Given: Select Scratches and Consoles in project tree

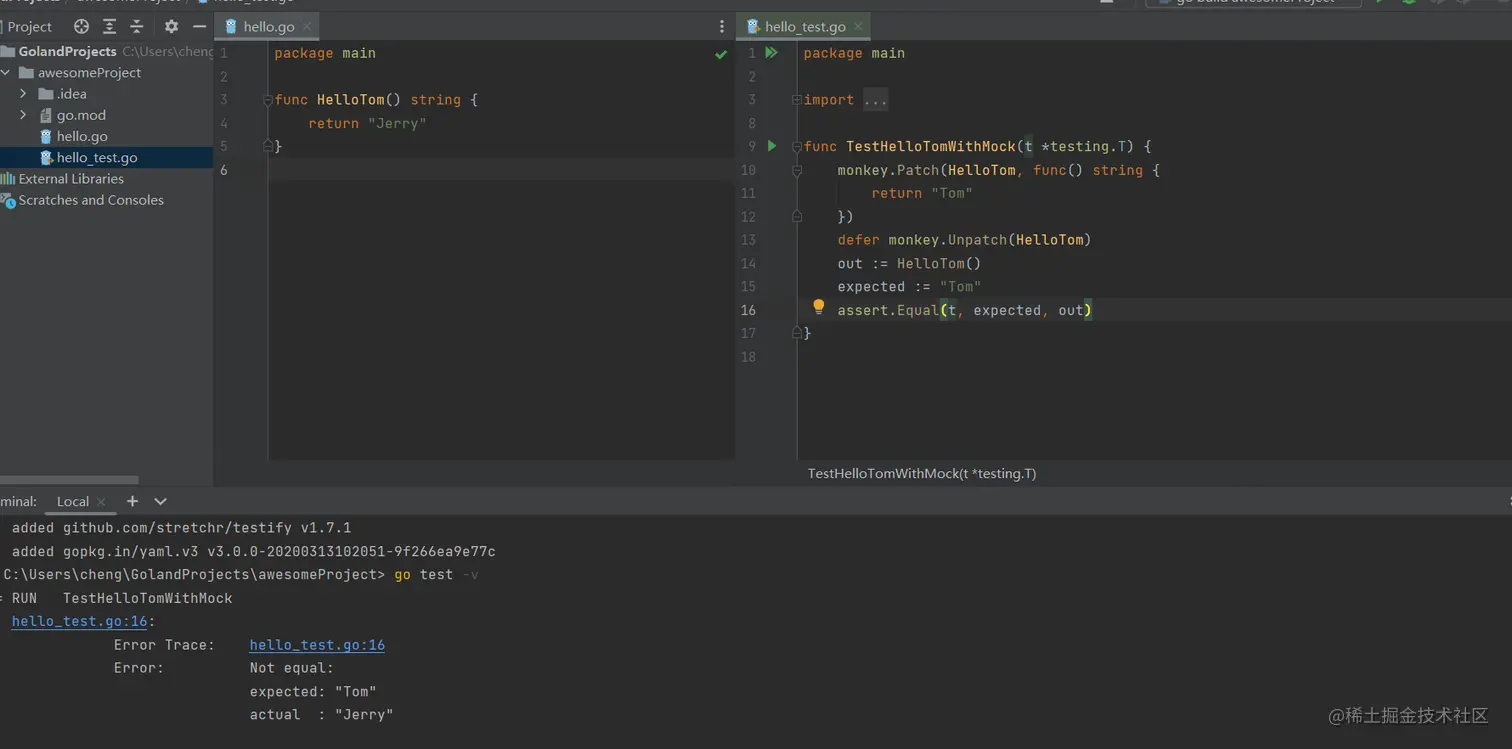Looking at the screenshot, I should 91,200.
